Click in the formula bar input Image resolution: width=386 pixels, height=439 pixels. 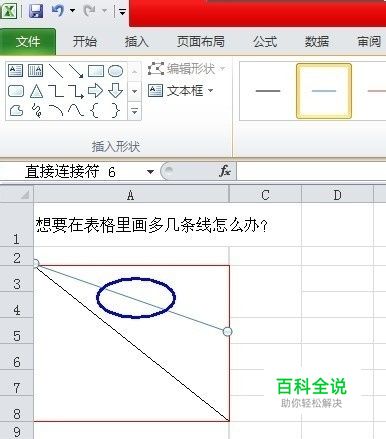(x=311, y=172)
